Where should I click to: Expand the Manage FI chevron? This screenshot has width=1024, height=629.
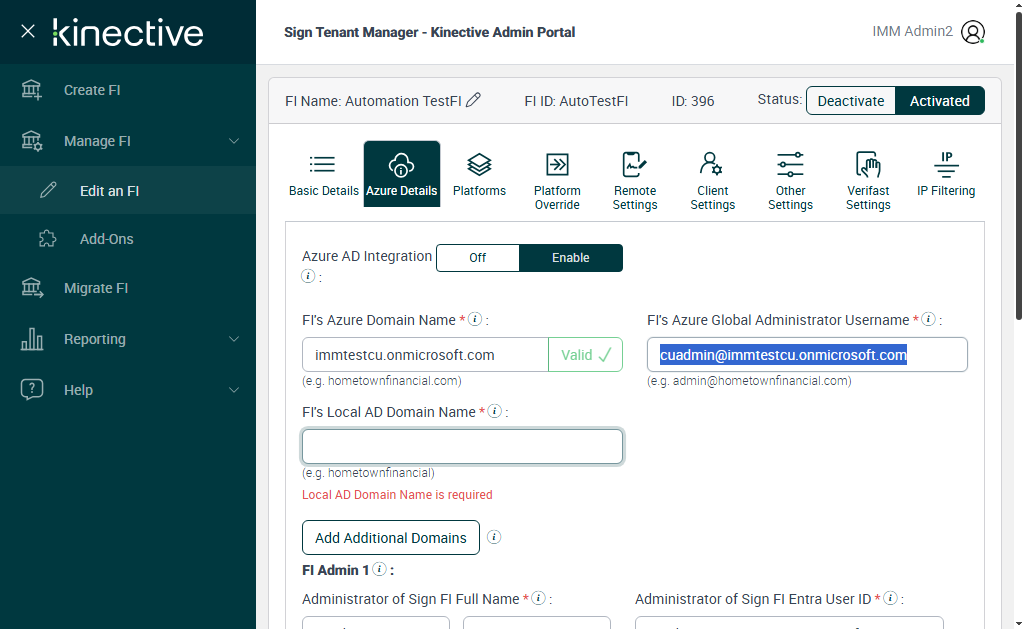(234, 141)
